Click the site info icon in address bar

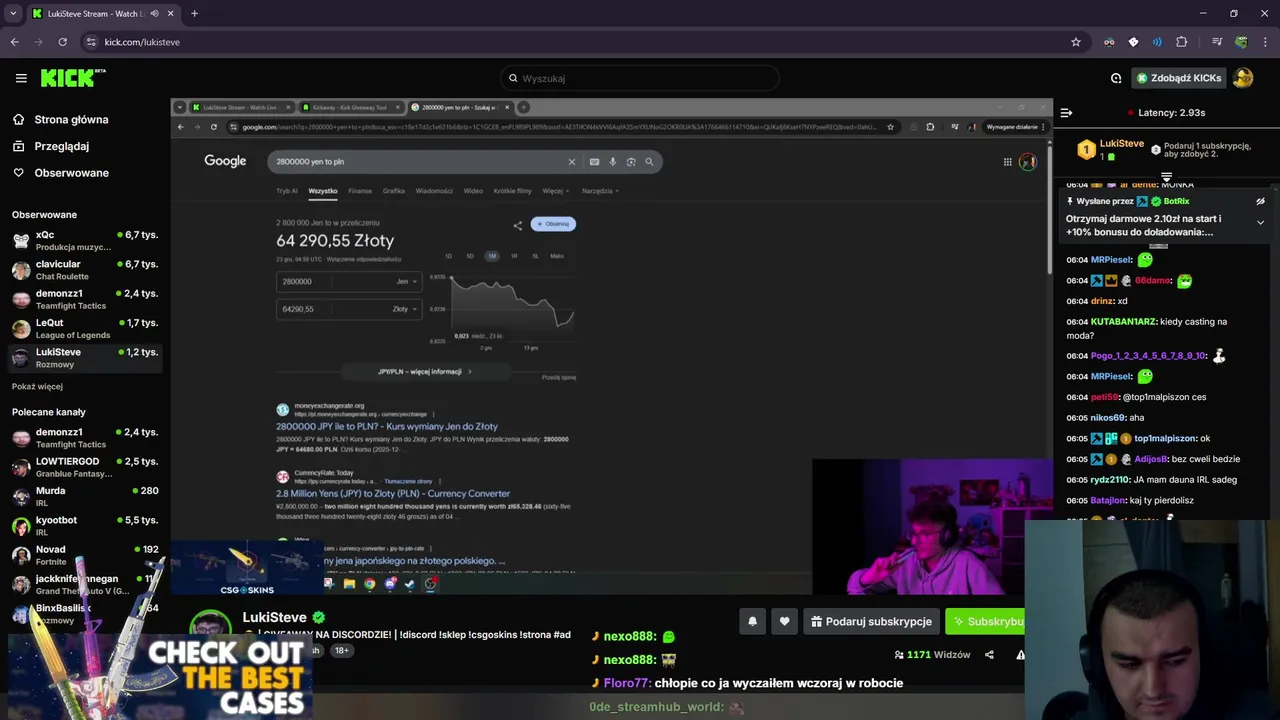tap(91, 42)
